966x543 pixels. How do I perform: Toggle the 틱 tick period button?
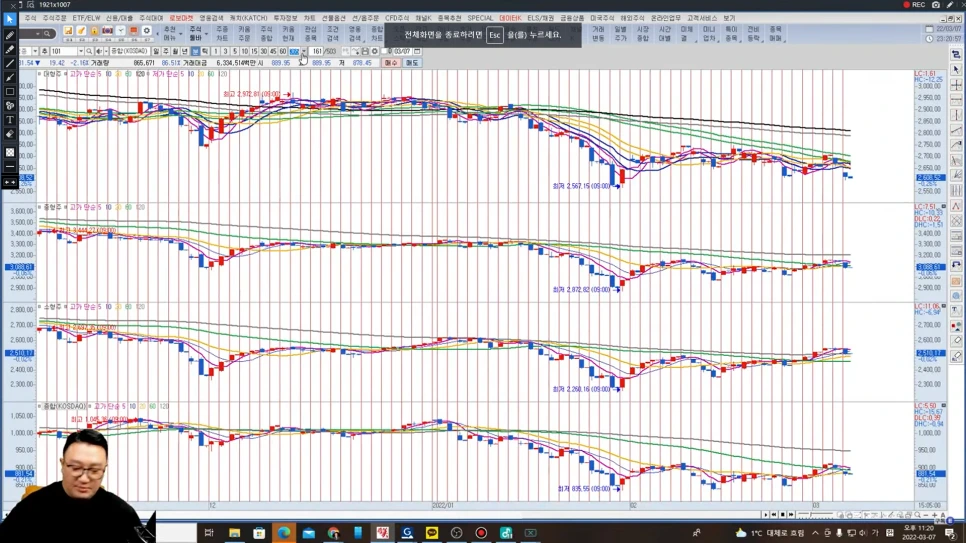pos(205,51)
